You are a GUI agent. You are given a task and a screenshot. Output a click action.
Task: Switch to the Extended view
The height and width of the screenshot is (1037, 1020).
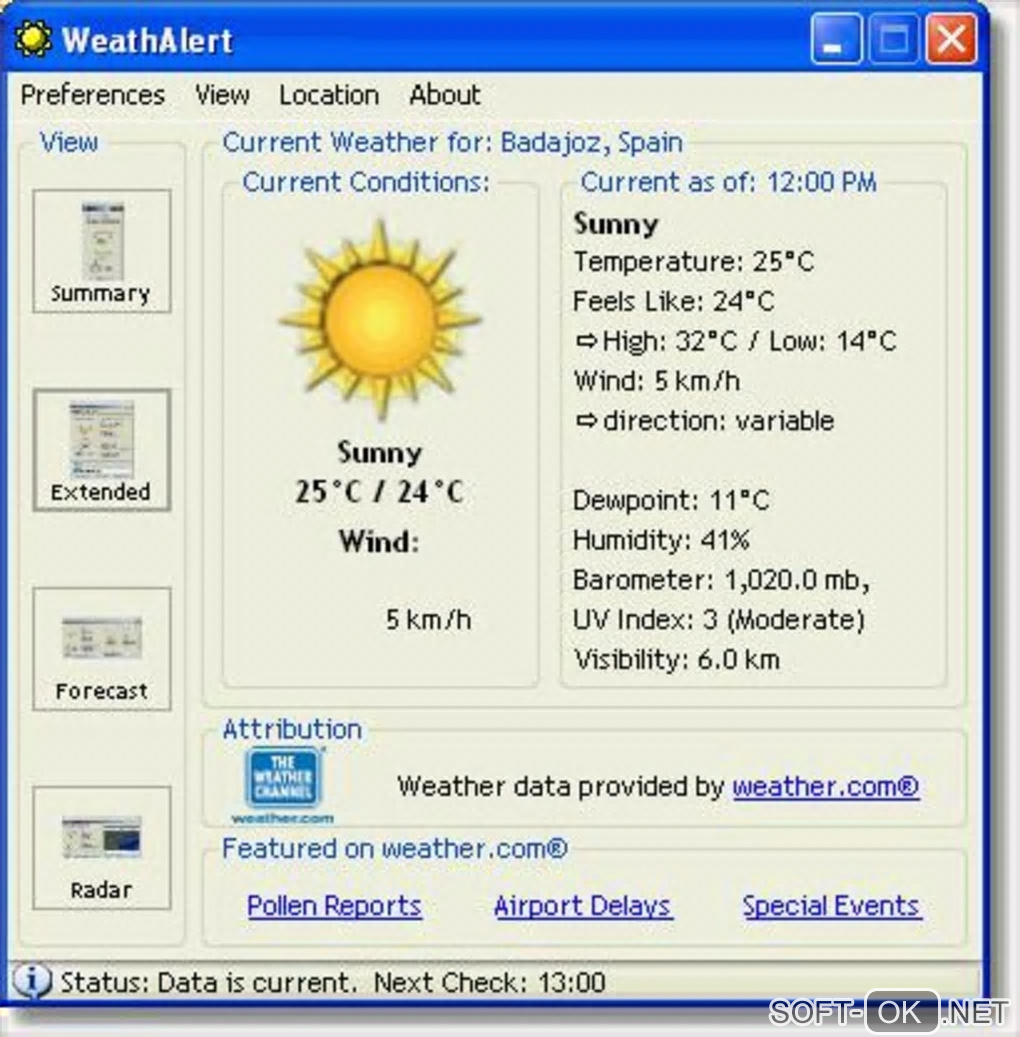[102, 450]
